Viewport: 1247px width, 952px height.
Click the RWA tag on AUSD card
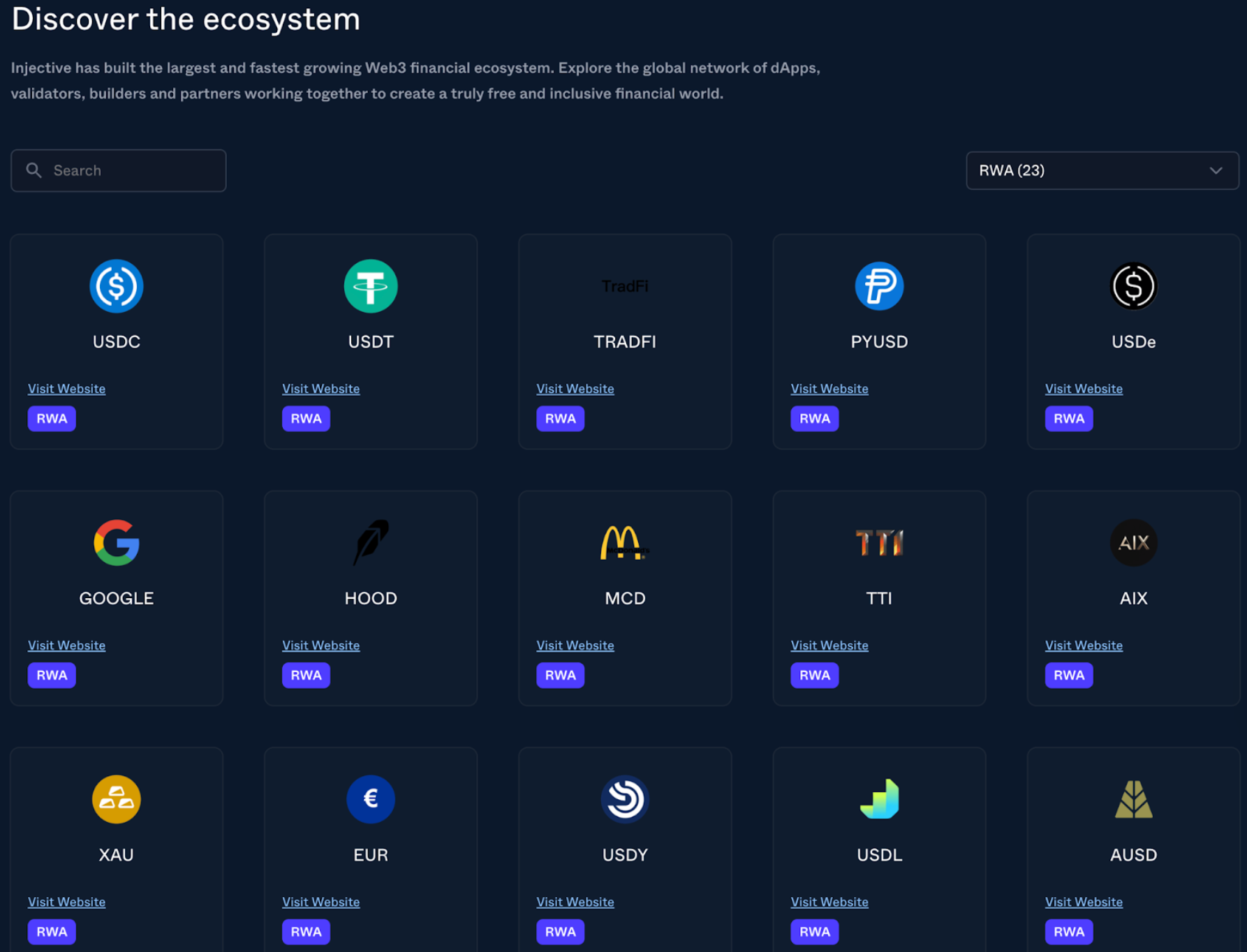click(1068, 932)
